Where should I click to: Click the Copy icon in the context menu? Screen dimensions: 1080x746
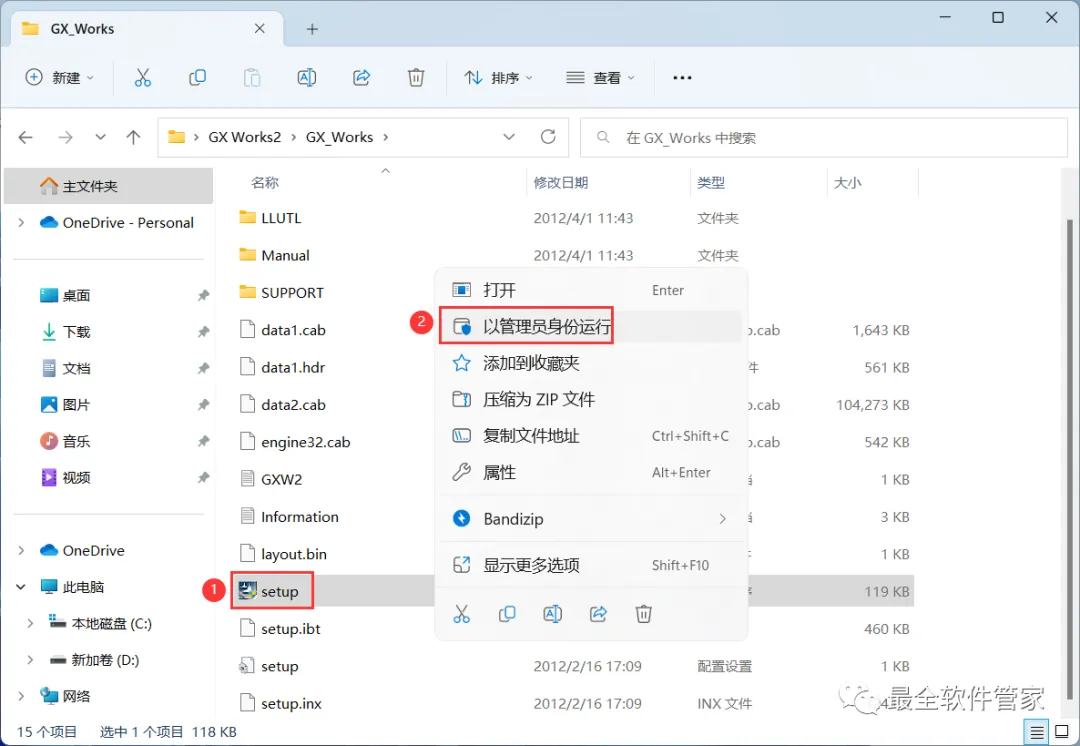pyautogui.click(x=507, y=614)
